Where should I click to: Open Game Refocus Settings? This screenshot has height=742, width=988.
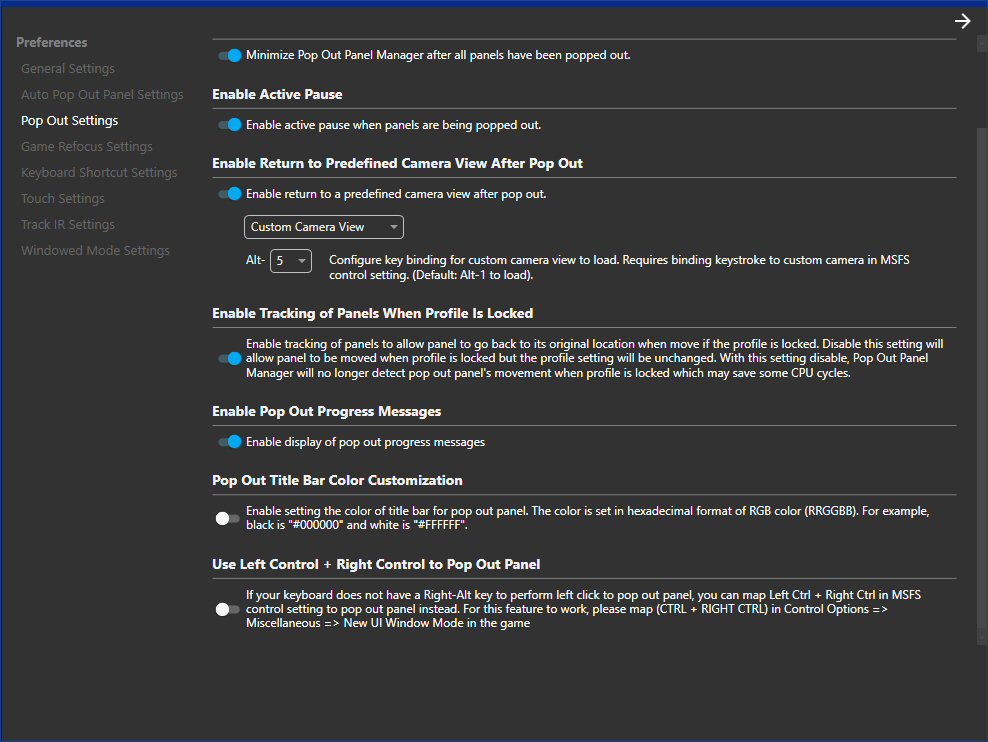point(87,147)
